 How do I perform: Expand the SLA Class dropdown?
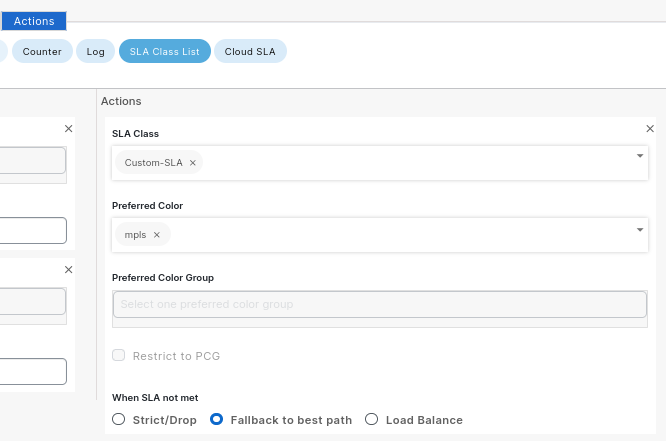click(640, 156)
